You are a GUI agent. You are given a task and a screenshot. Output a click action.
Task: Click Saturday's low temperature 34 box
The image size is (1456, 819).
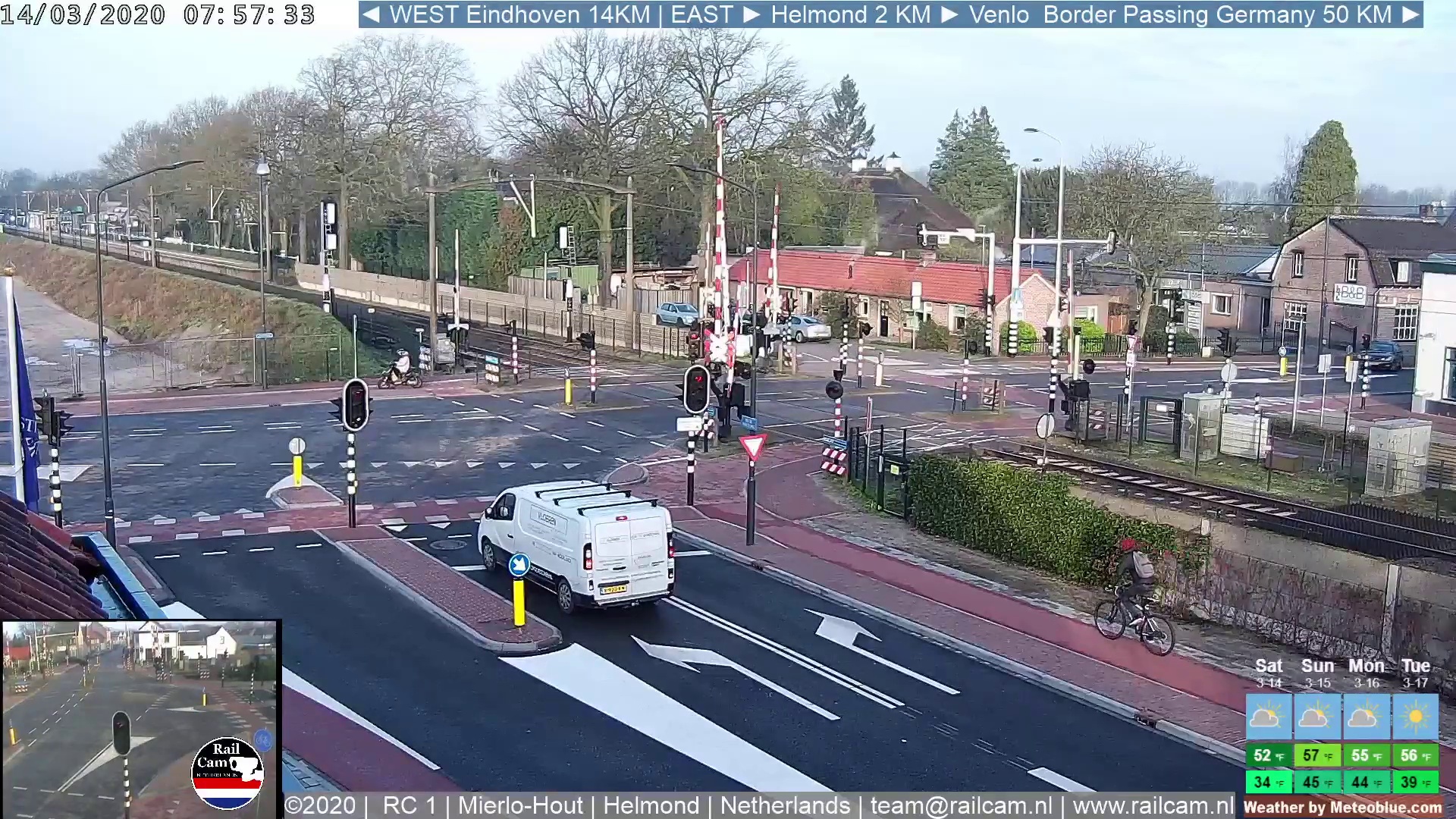tap(1268, 782)
